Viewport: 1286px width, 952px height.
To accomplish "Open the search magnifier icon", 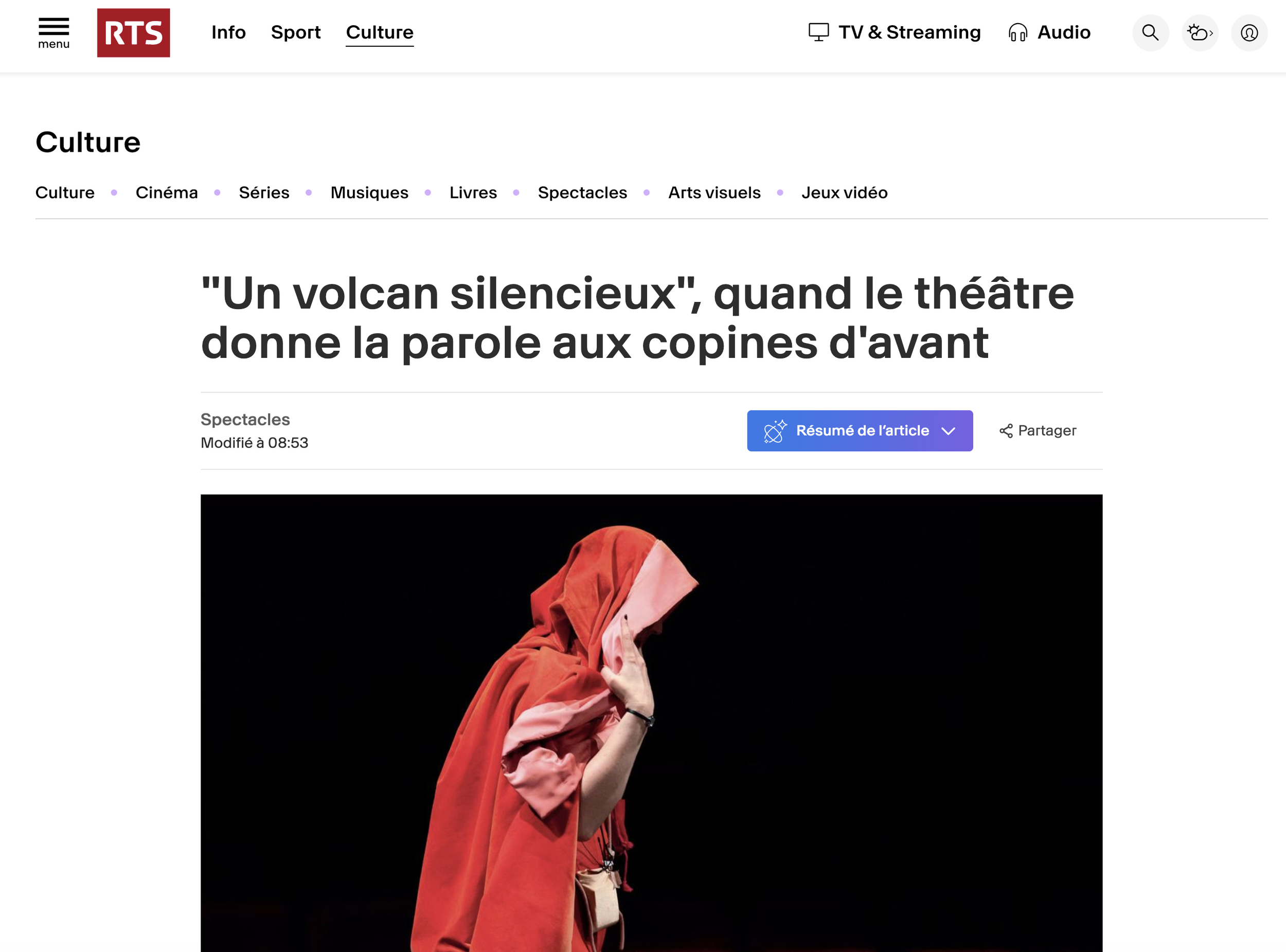I will pyautogui.click(x=1150, y=33).
